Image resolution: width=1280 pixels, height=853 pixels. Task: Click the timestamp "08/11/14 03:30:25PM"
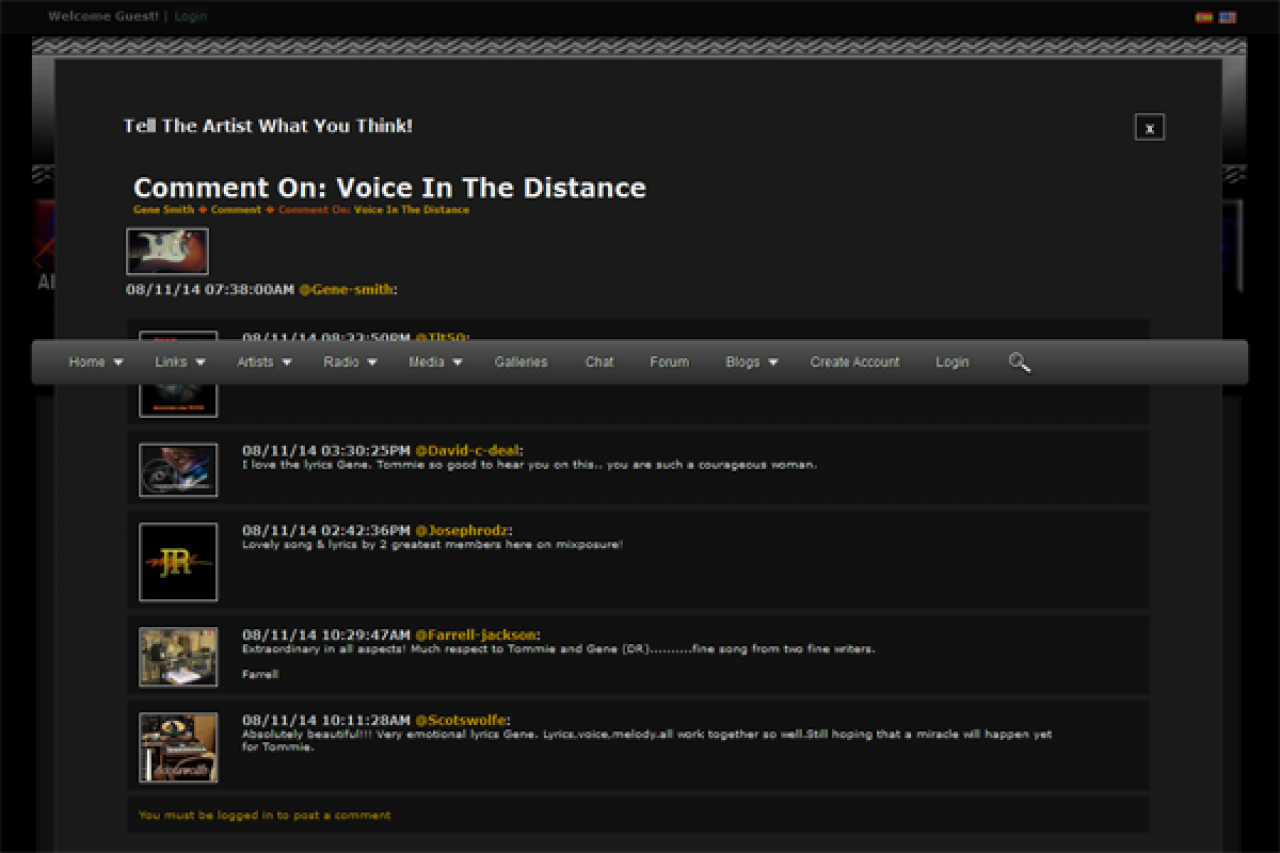[x=326, y=450]
